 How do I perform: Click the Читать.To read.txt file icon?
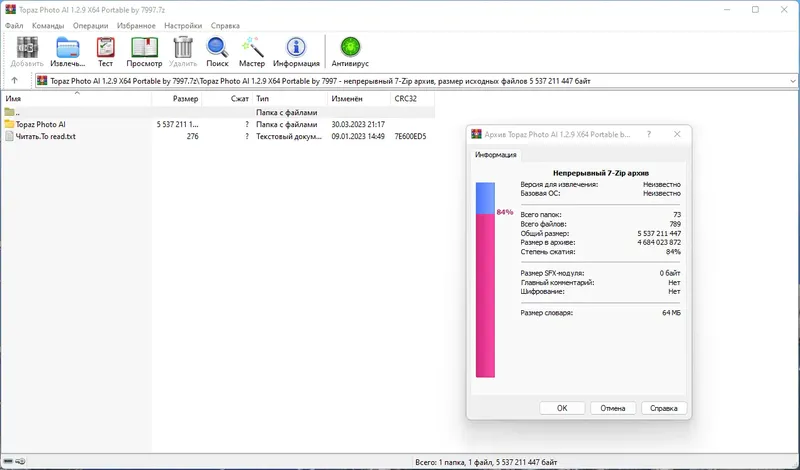9,136
